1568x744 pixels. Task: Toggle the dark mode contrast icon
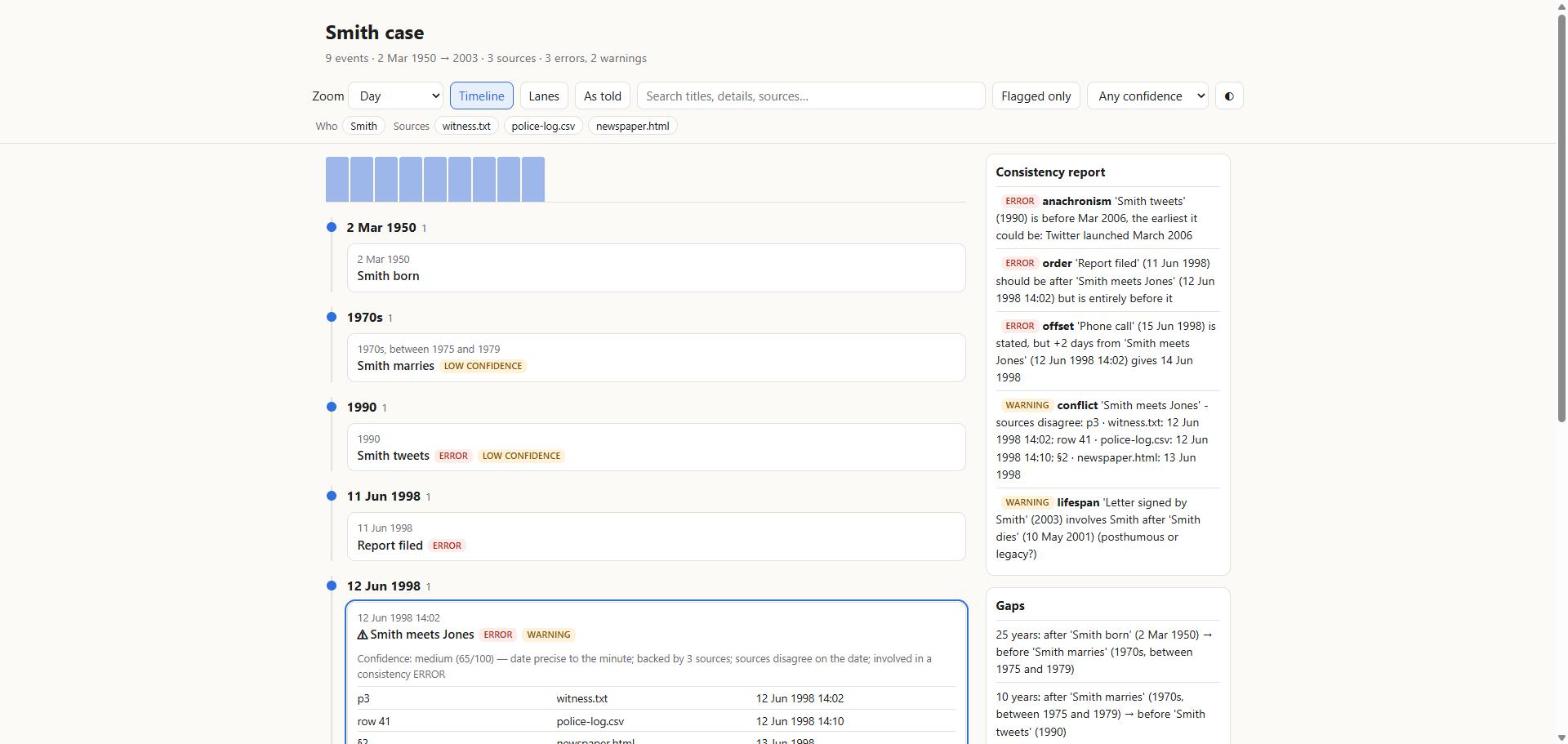1229,96
